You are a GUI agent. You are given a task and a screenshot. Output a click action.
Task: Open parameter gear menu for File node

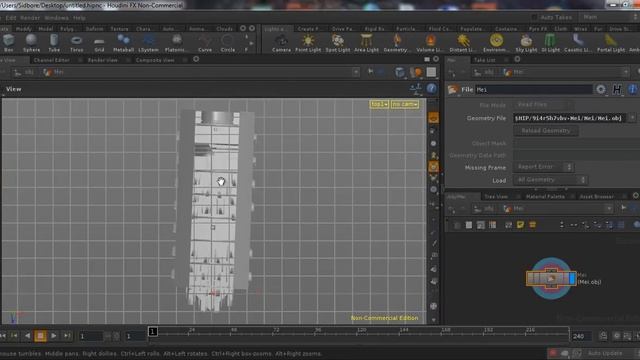(x=601, y=89)
